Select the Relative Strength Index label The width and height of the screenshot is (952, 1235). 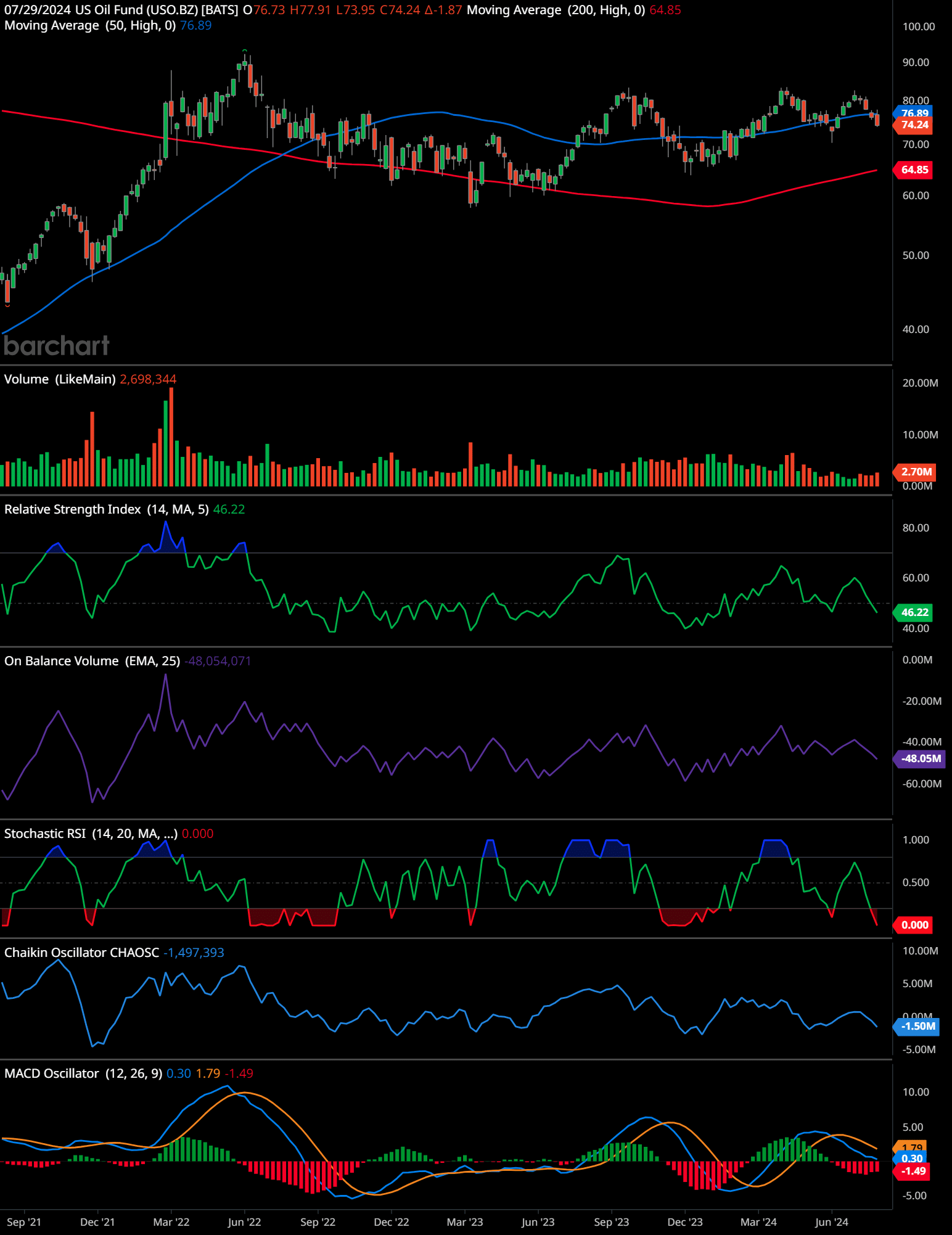pyautogui.click(x=107, y=510)
